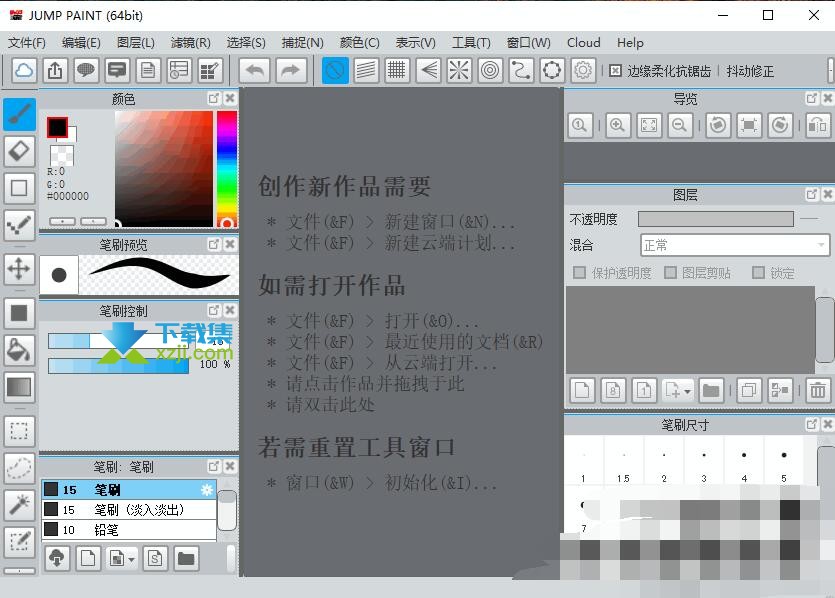This screenshot has height=598, width=835.
Task: Select the Bucket fill tool
Action: (x=20, y=350)
